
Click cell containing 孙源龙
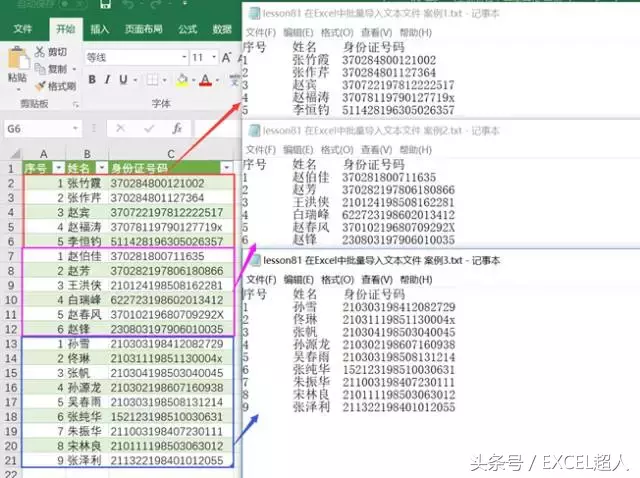(x=87, y=387)
